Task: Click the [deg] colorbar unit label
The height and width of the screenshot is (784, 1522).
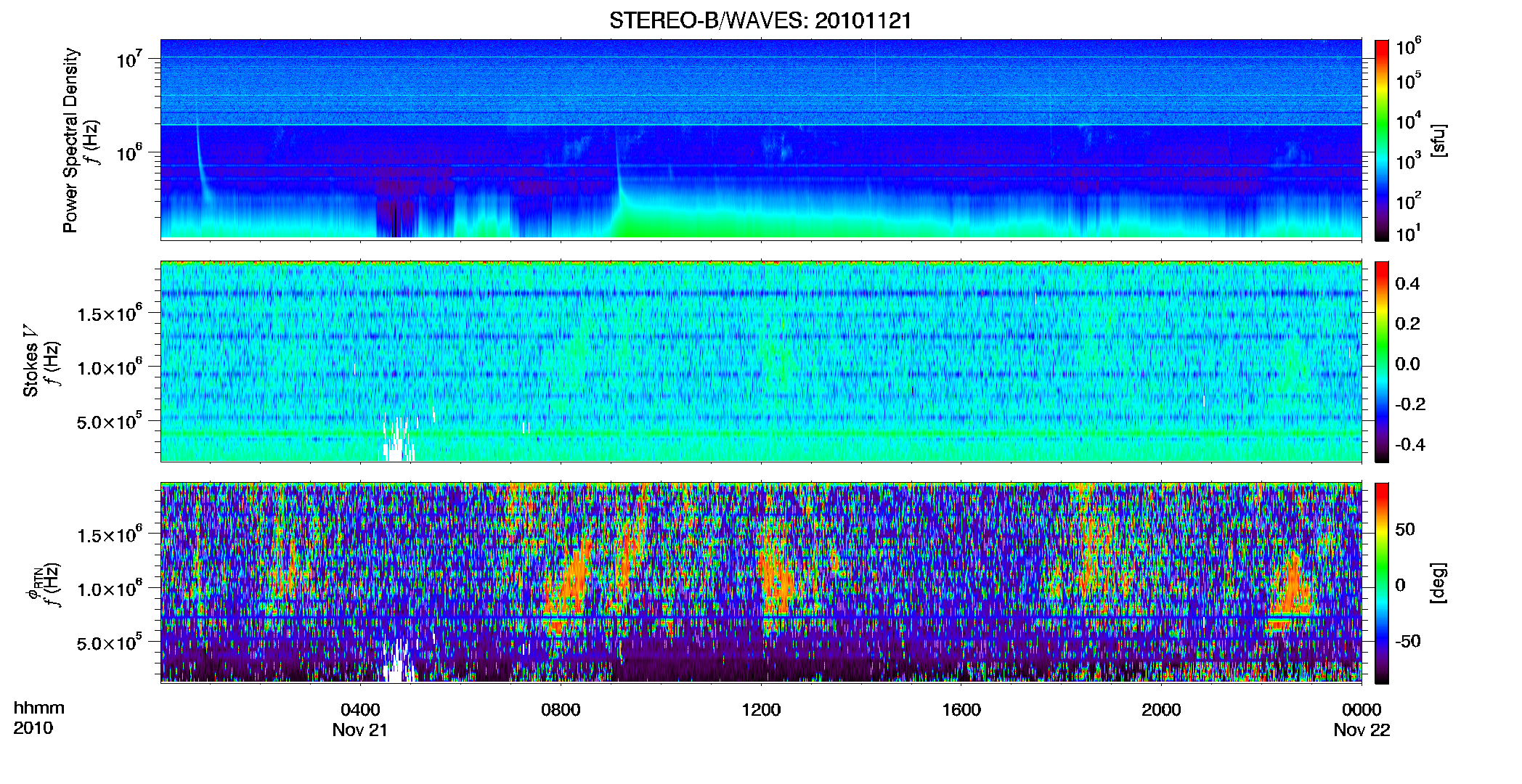Action: click(1438, 583)
